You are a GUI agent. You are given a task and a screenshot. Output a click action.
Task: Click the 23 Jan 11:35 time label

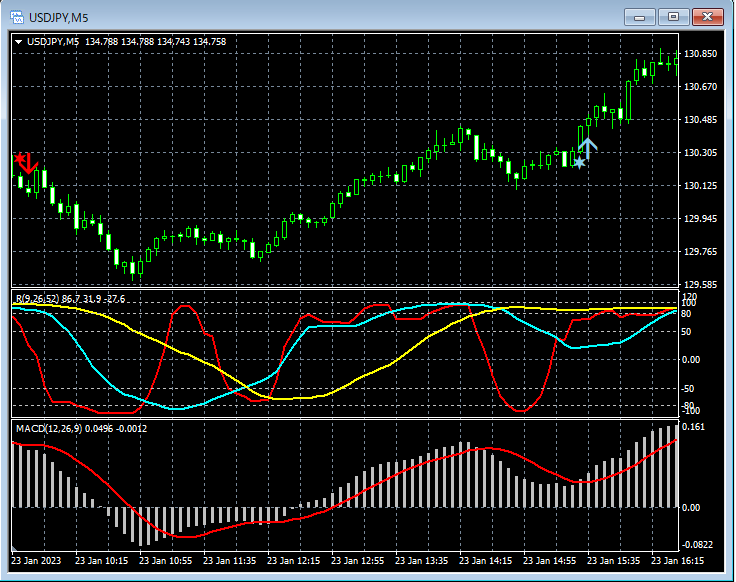(230, 560)
